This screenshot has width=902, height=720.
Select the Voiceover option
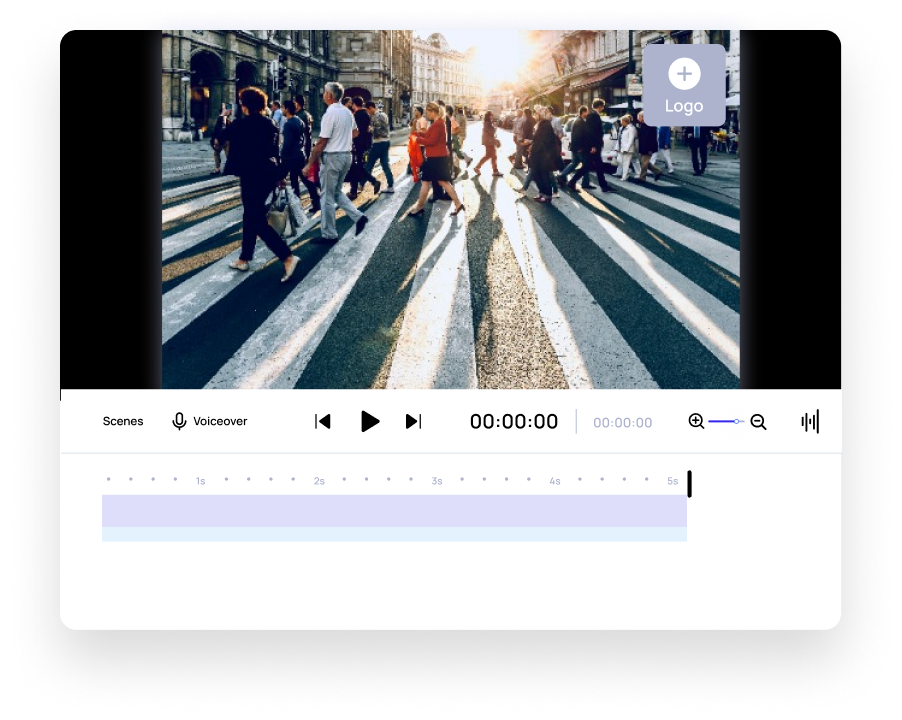click(210, 421)
